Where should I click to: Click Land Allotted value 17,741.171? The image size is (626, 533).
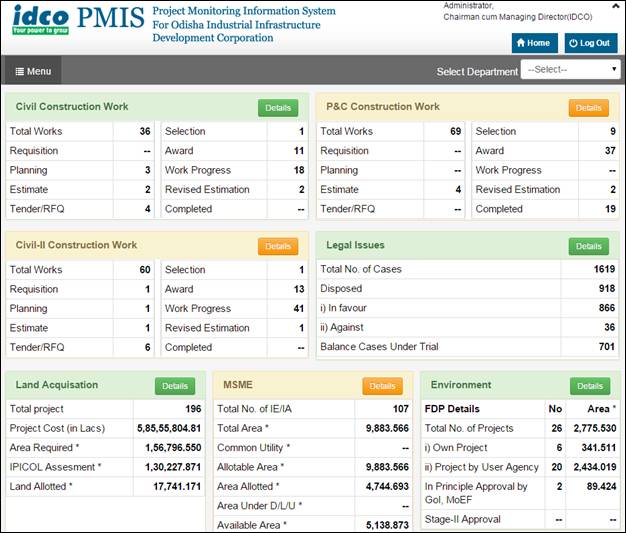(177, 486)
